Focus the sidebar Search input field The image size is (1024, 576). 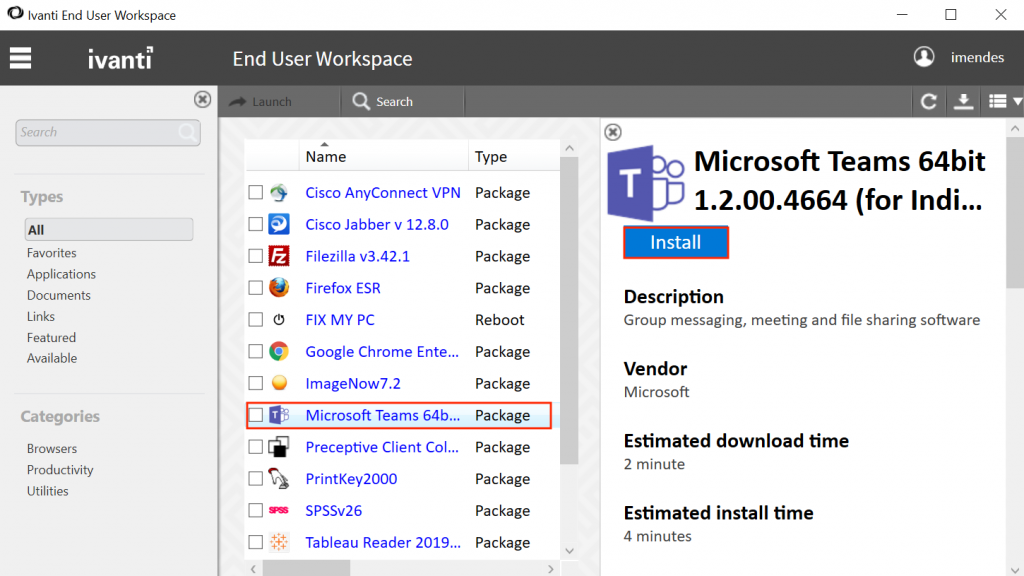click(x=108, y=133)
